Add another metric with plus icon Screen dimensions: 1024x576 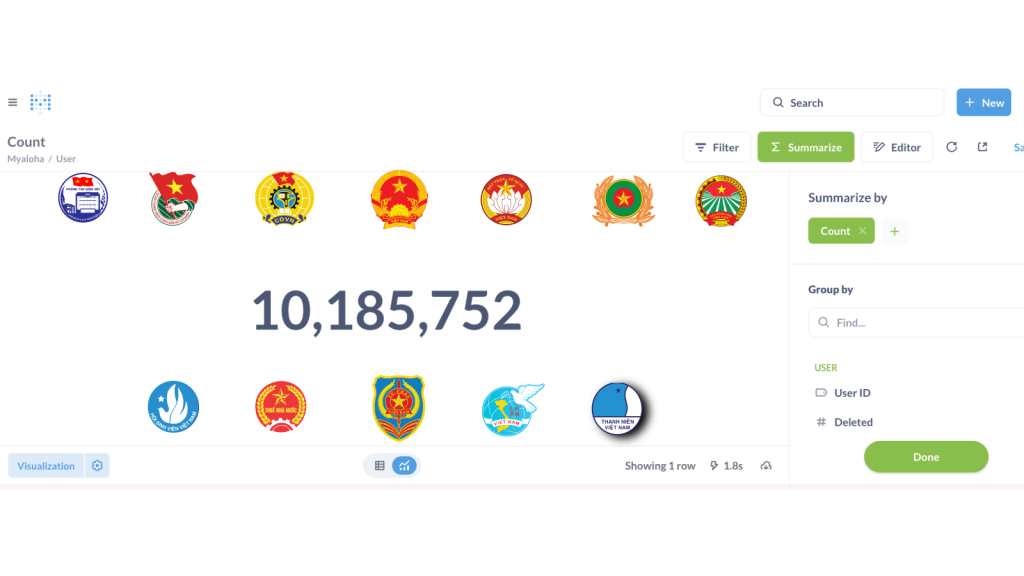point(895,231)
